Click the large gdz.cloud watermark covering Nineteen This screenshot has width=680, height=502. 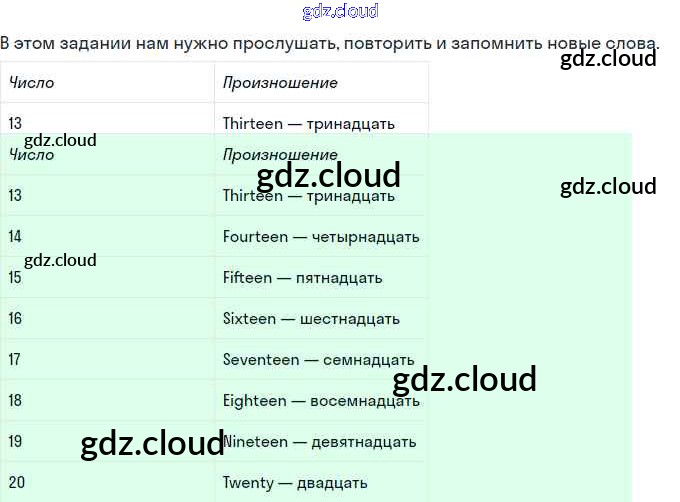(x=152, y=443)
